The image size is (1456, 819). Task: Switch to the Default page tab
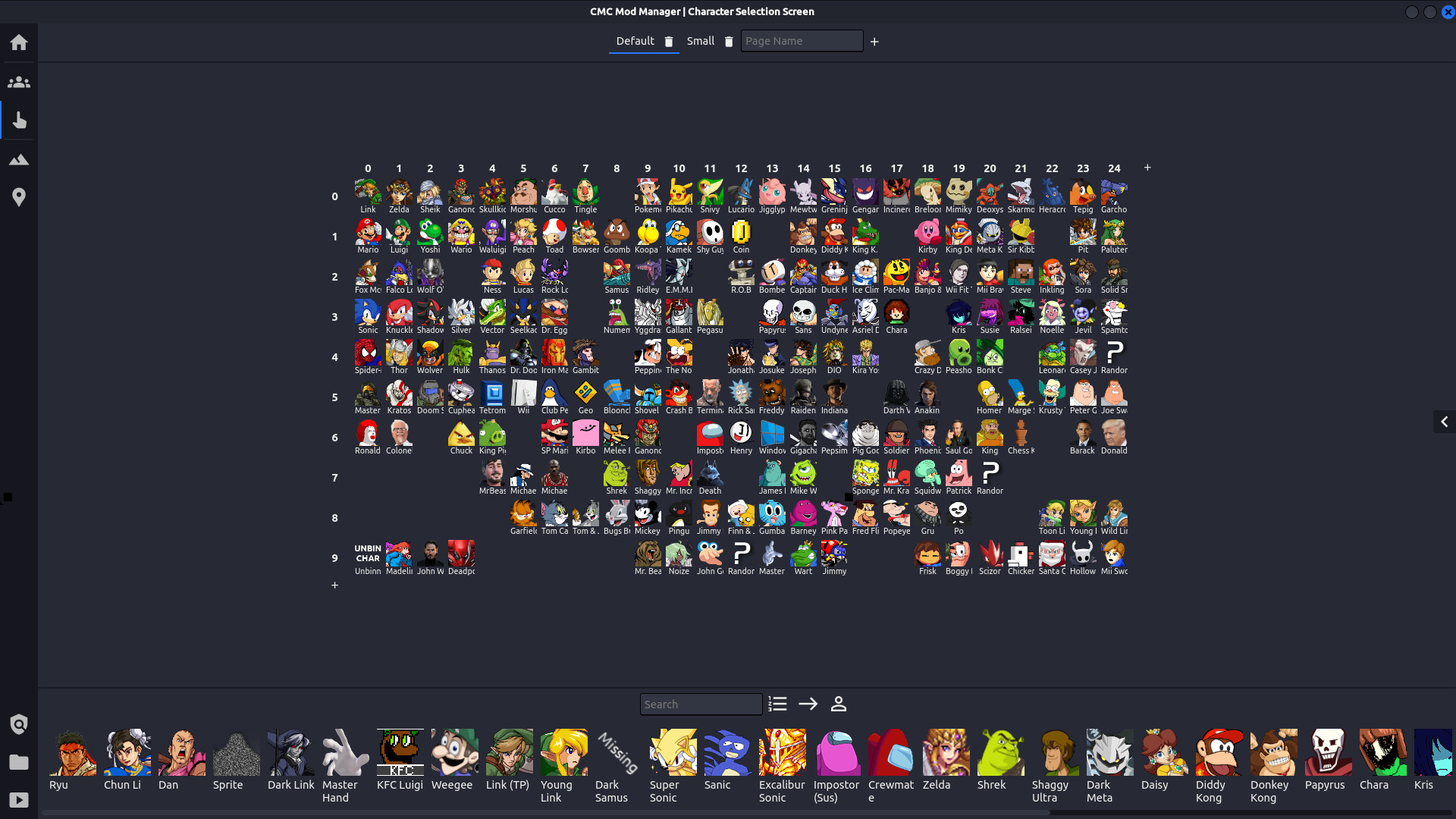coord(635,41)
